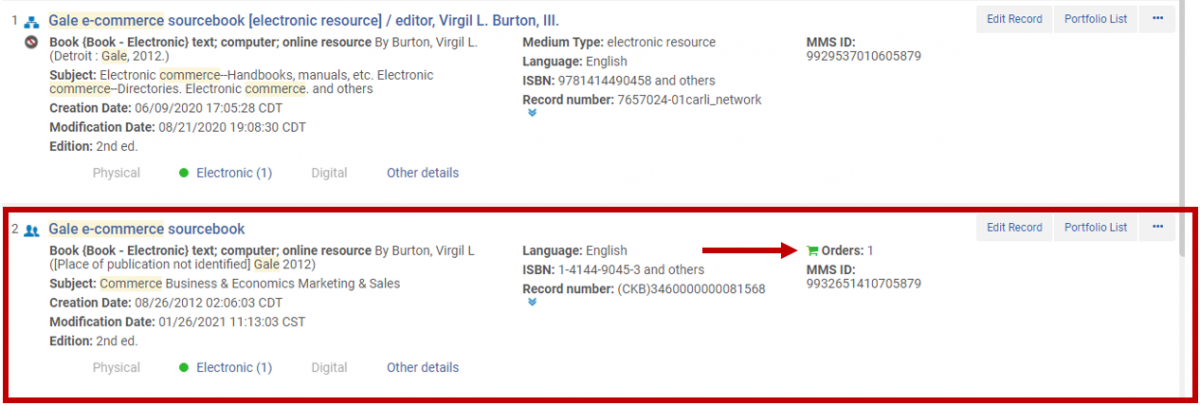The width and height of the screenshot is (1200, 406).
Task: Click Edit Record for the second result
Action: (1014, 228)
